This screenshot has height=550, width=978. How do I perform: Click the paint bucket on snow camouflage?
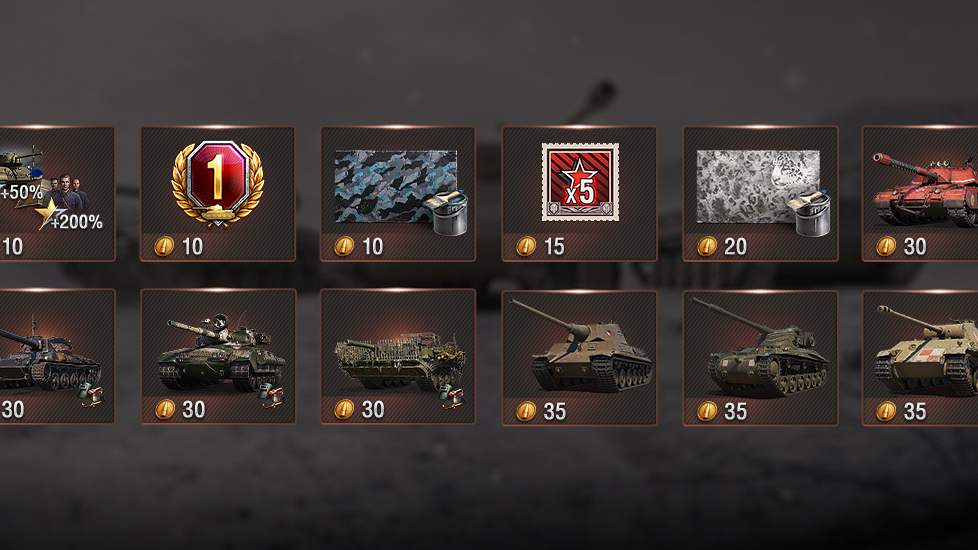coord(810,212)
